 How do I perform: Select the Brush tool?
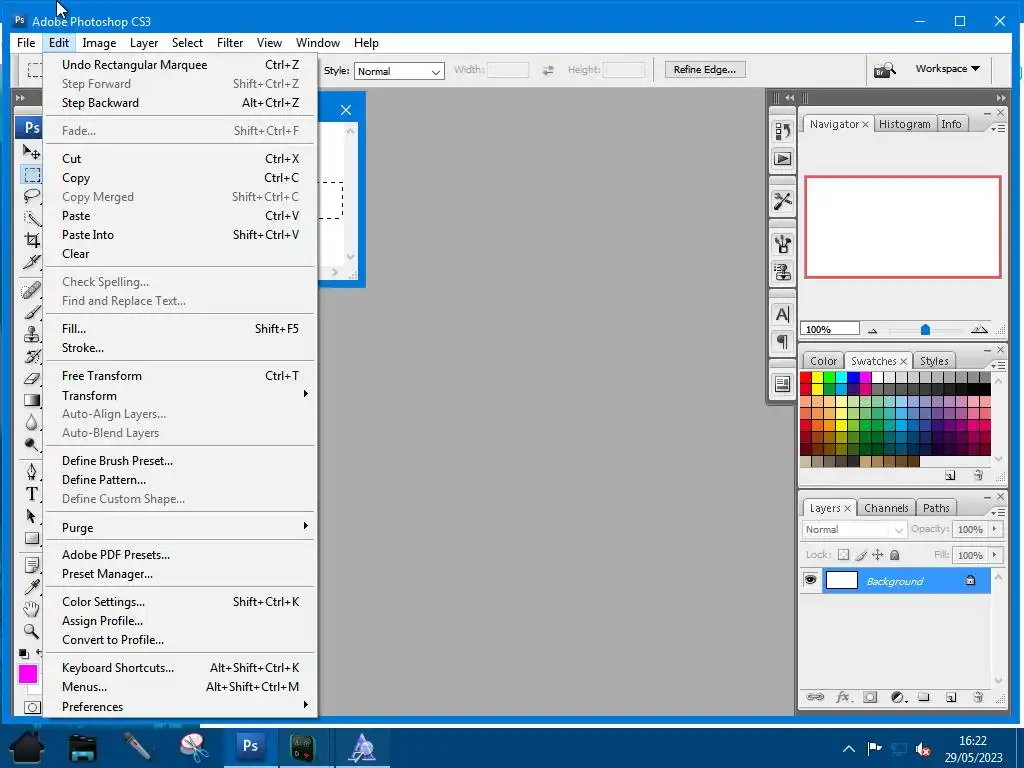pos(31,312)
